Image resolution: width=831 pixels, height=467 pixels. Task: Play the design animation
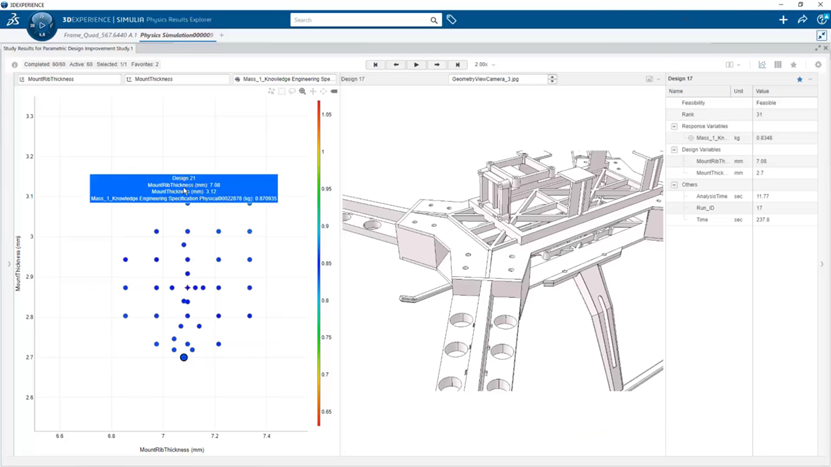pos(417,65)
